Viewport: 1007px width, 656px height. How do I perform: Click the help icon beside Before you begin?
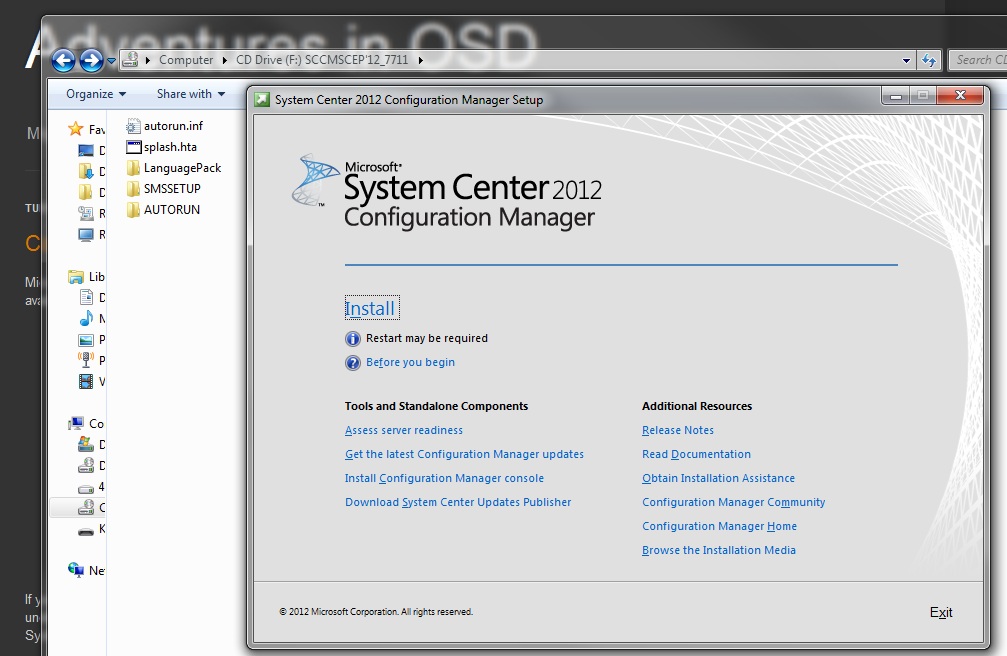point(353,363)
